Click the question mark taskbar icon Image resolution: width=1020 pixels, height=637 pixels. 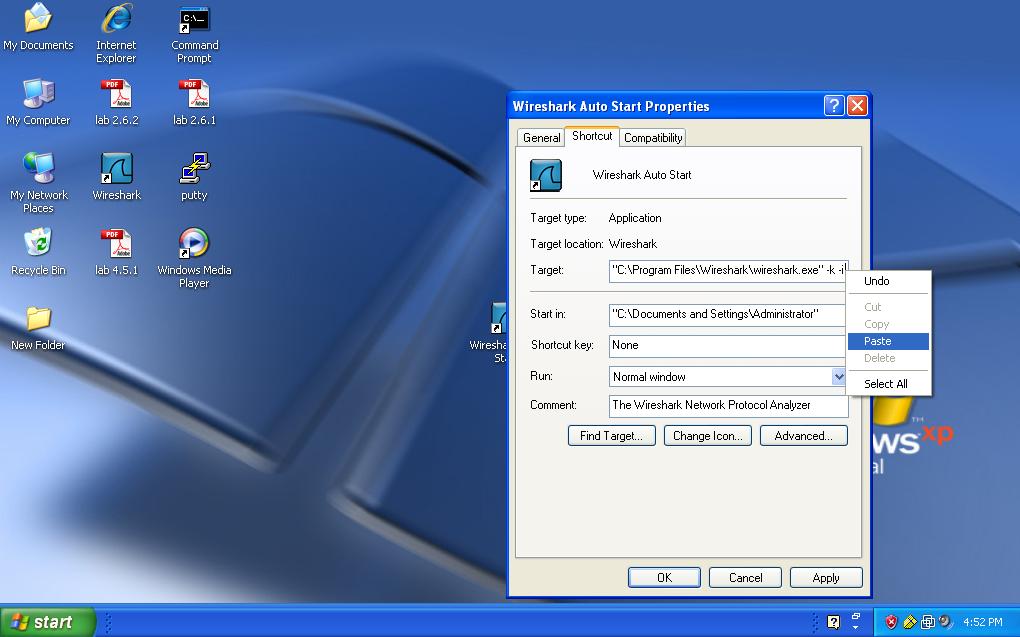(x=833, y=622)
